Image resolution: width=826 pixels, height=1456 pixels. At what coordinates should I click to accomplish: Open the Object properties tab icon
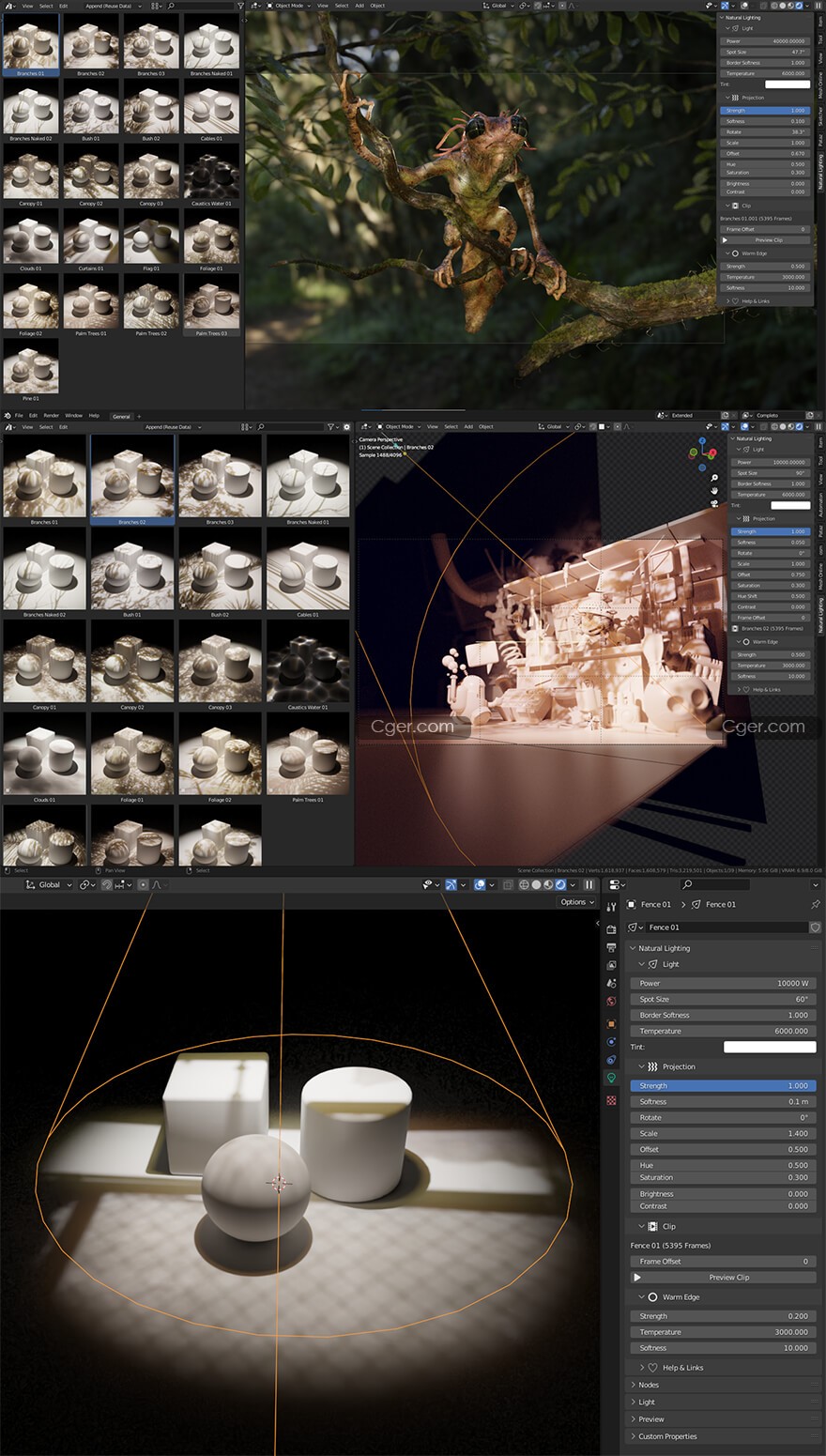click(x=611, y=1024)
